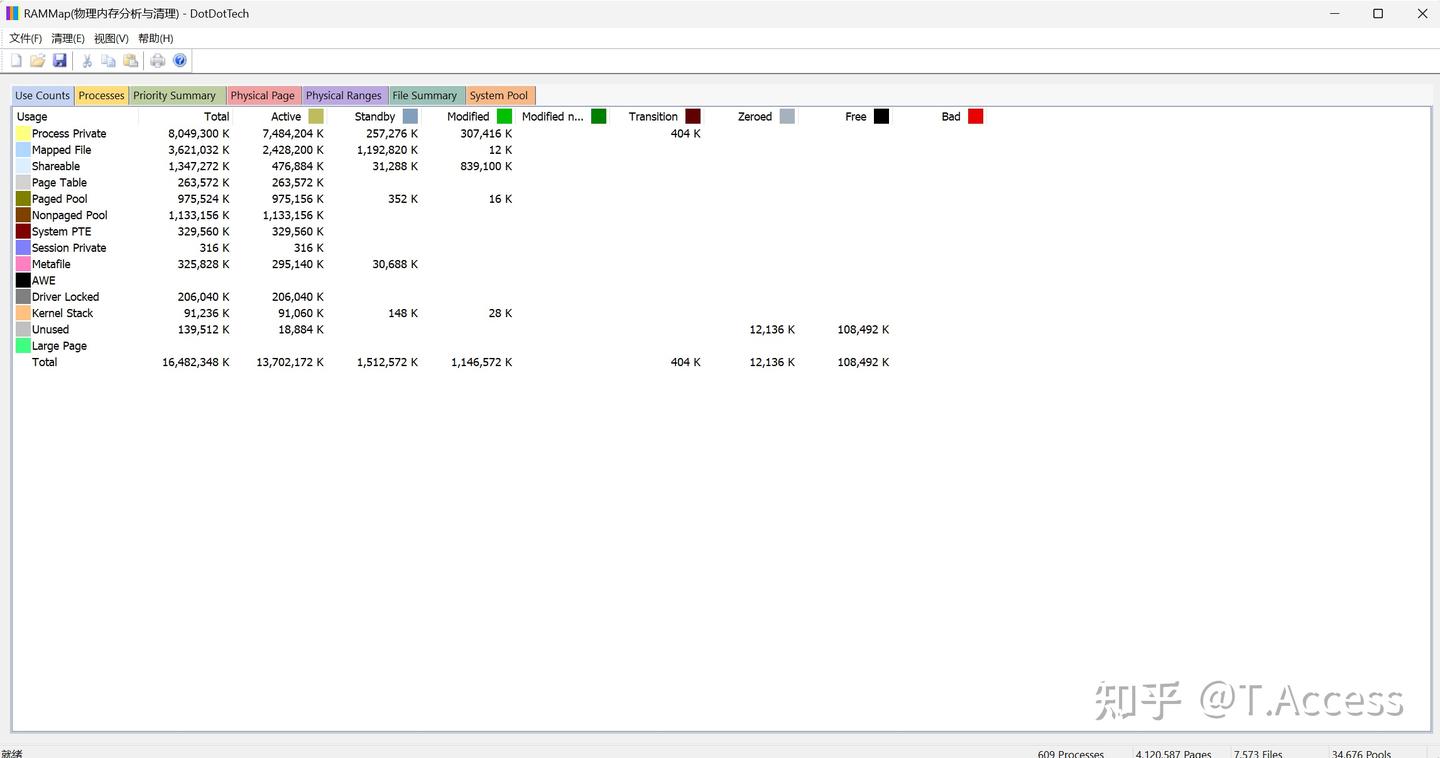Click the red Bad color swatch
Image resolution: width=1440 pixels, height=758 pixels.
(x=975, y=117)
